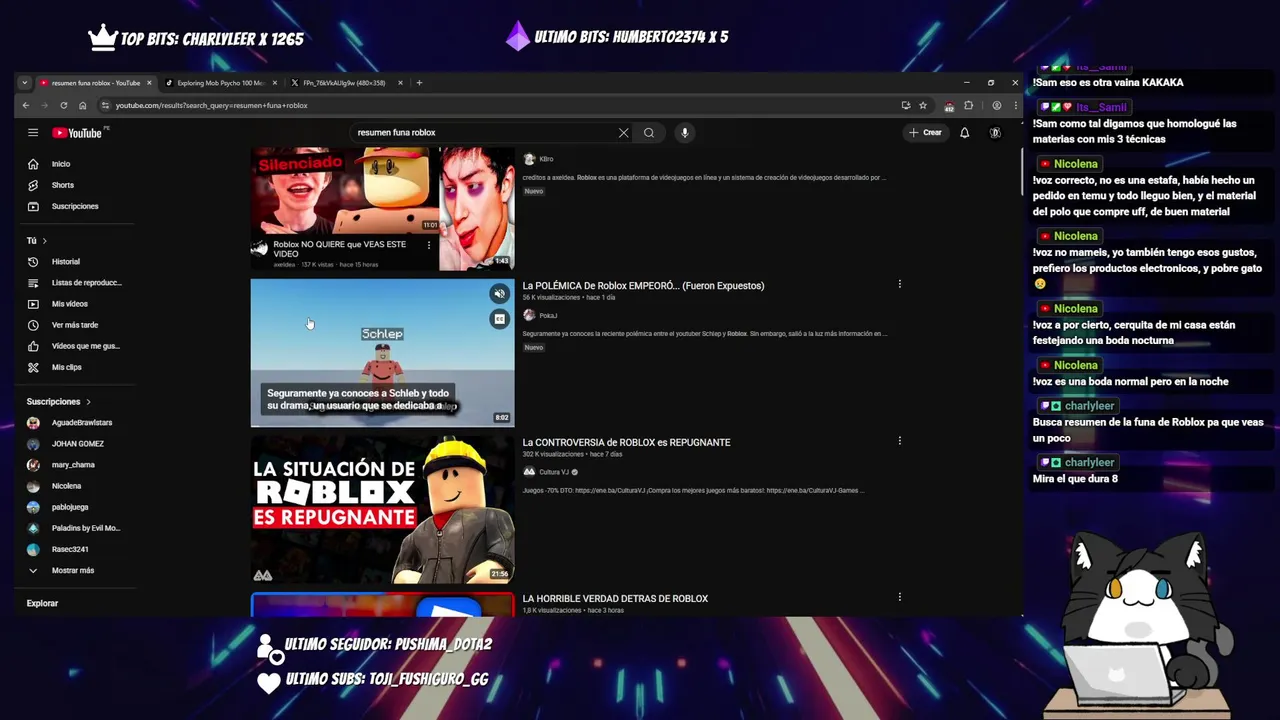Viewport: 1280px width, 720px height.
Task: Close the FPn_76kVkAUlg9w tab
Action: pos(400,83)
